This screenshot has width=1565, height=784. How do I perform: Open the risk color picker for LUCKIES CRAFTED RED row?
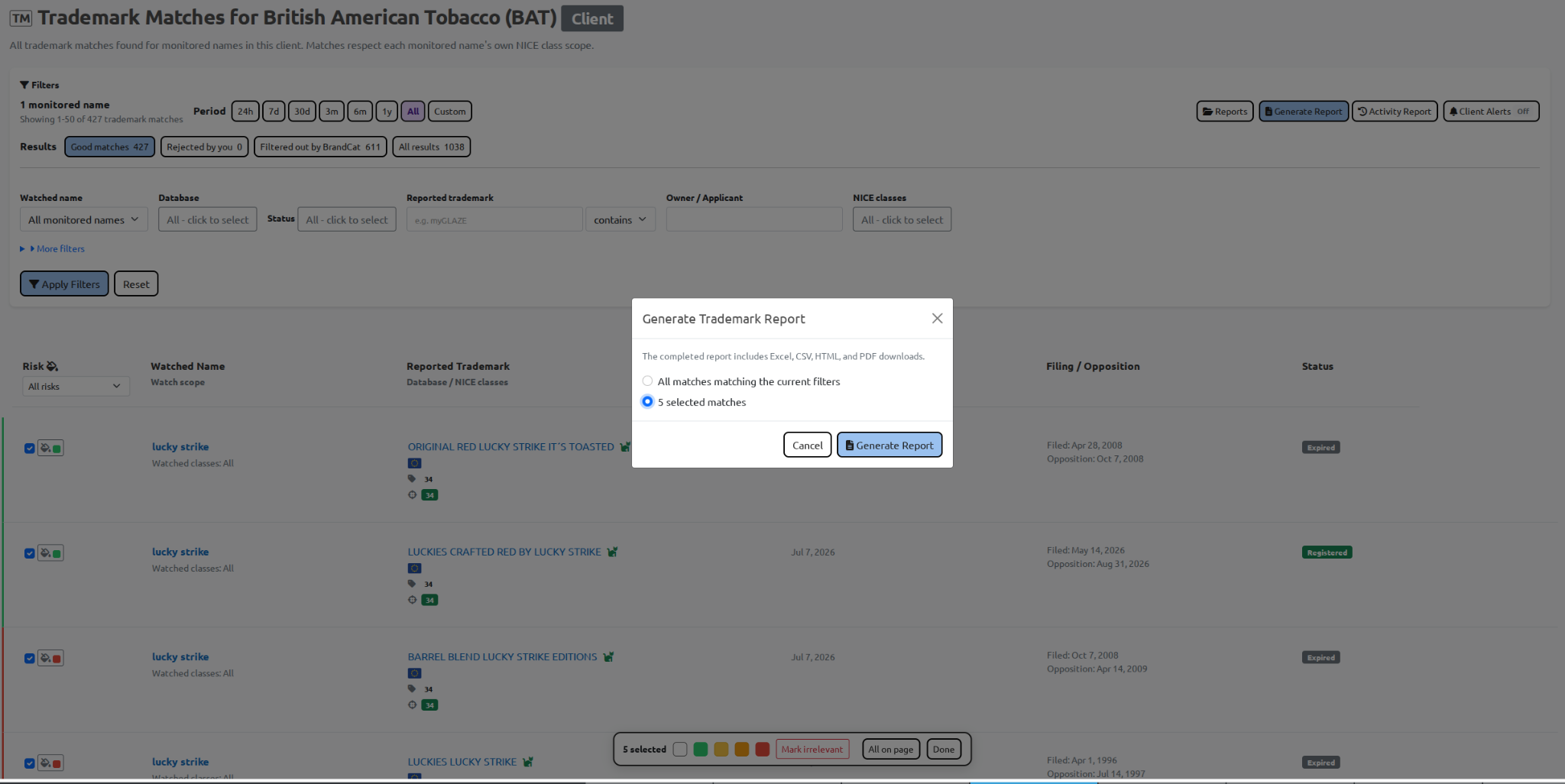click(50, 553)
